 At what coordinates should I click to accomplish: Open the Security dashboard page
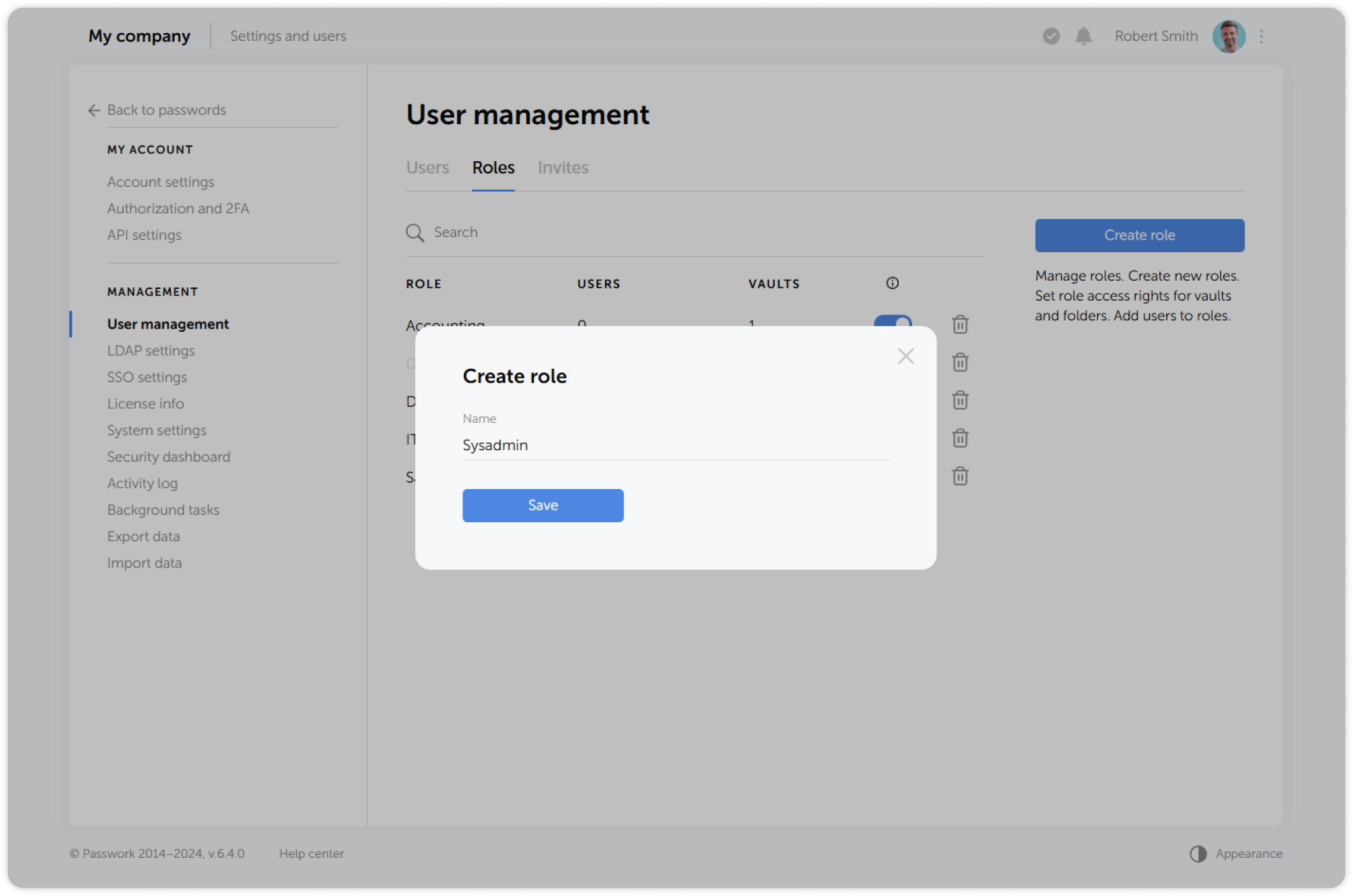168,457
